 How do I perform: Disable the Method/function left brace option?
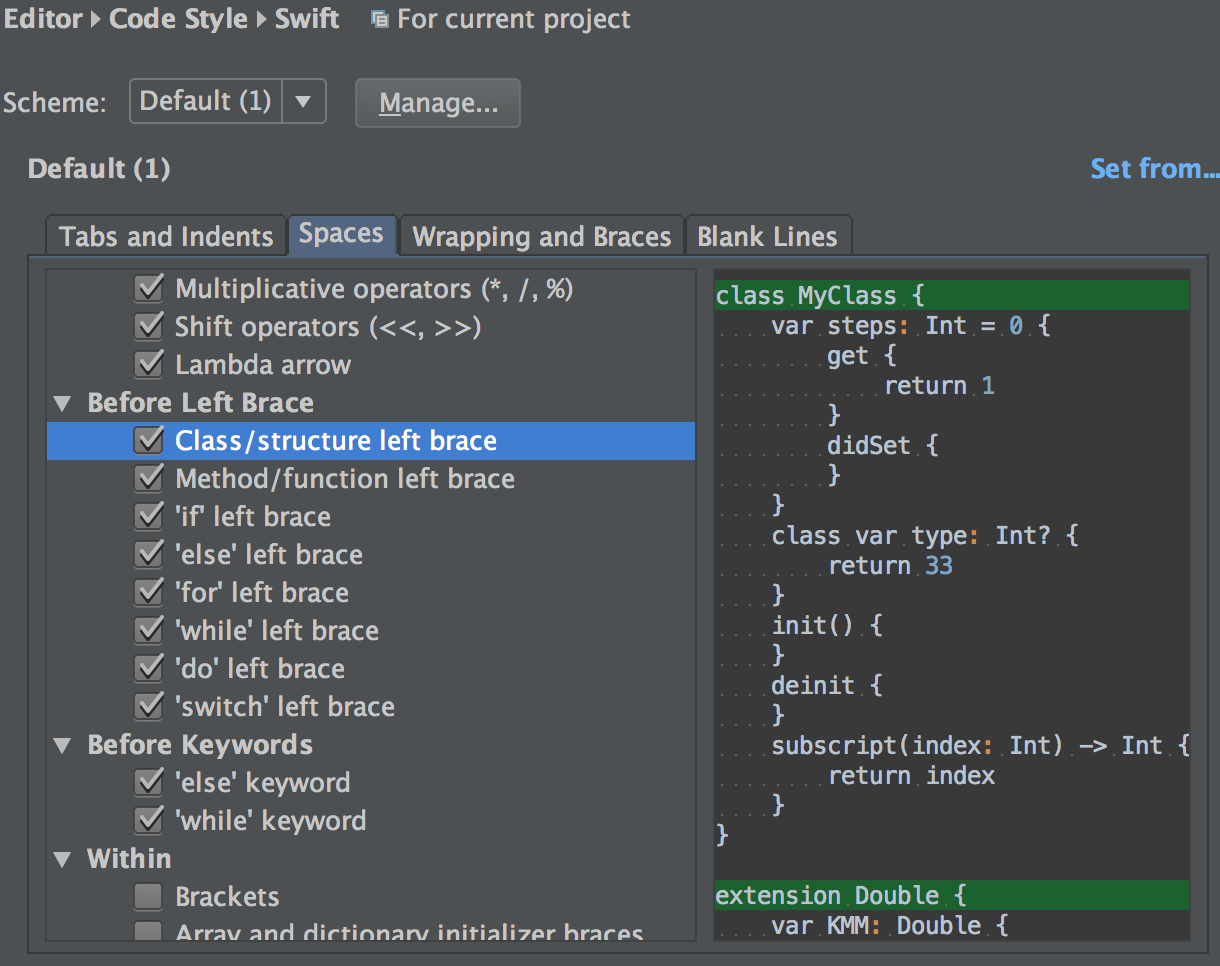(x=148, y=478)
